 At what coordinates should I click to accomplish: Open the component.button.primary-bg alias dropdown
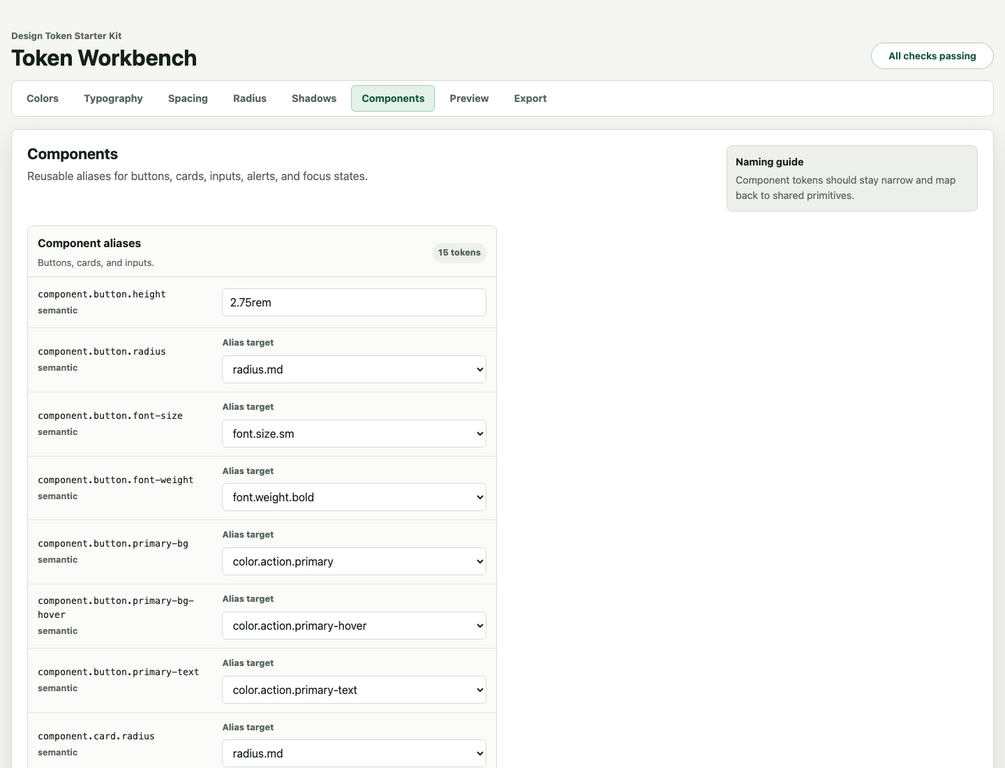coord(354,562)
